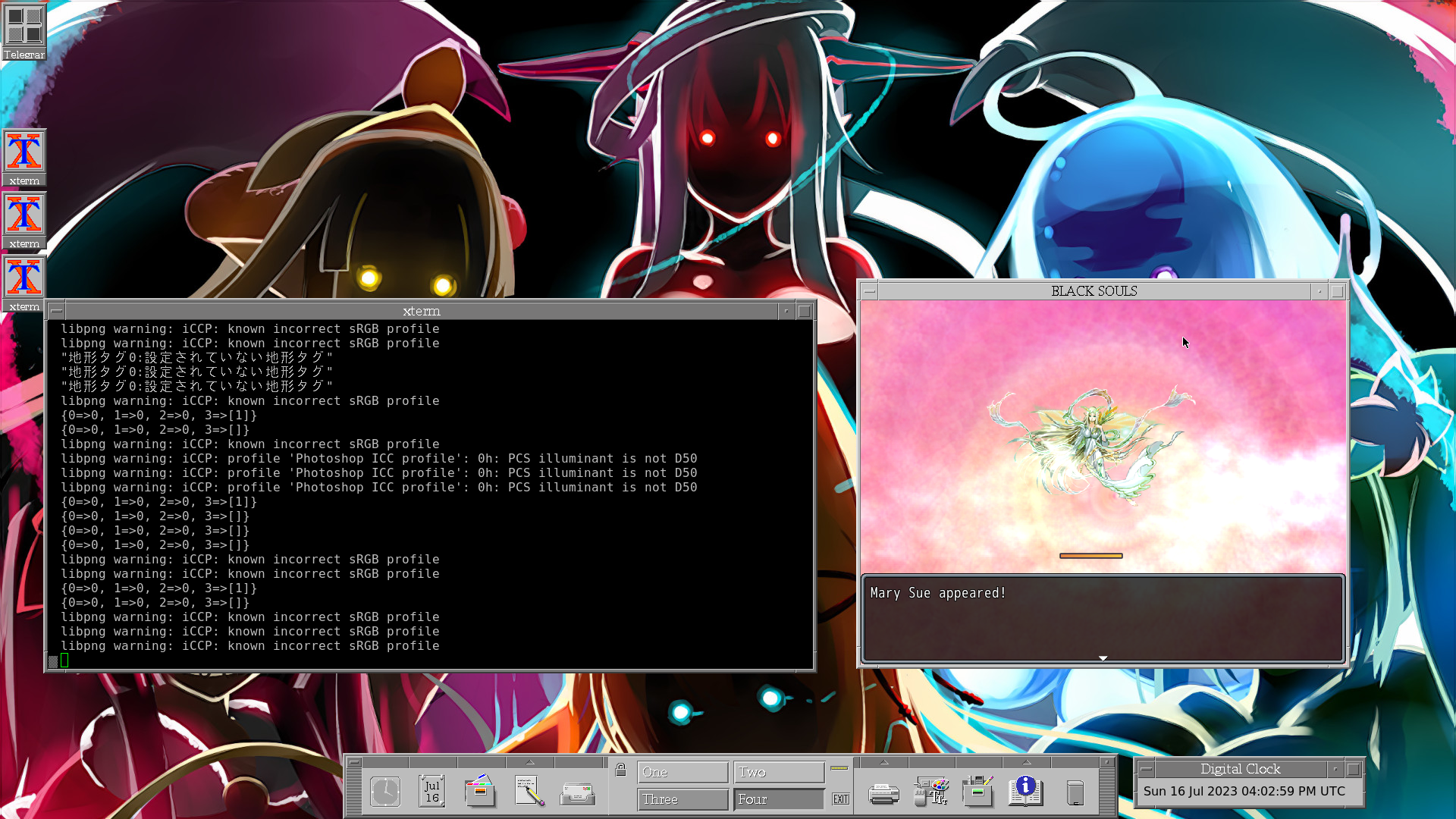Viewport: 1456px width, 819px height.
Task: Expand subpanel arrow above Text Editor icon
Action: point(530,762)
